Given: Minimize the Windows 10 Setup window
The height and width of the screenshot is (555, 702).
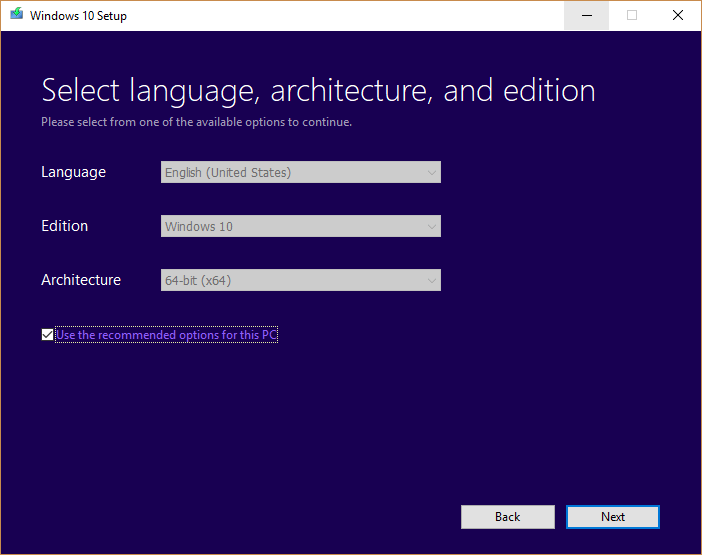Looking at the screenshot, I should 586,16.
